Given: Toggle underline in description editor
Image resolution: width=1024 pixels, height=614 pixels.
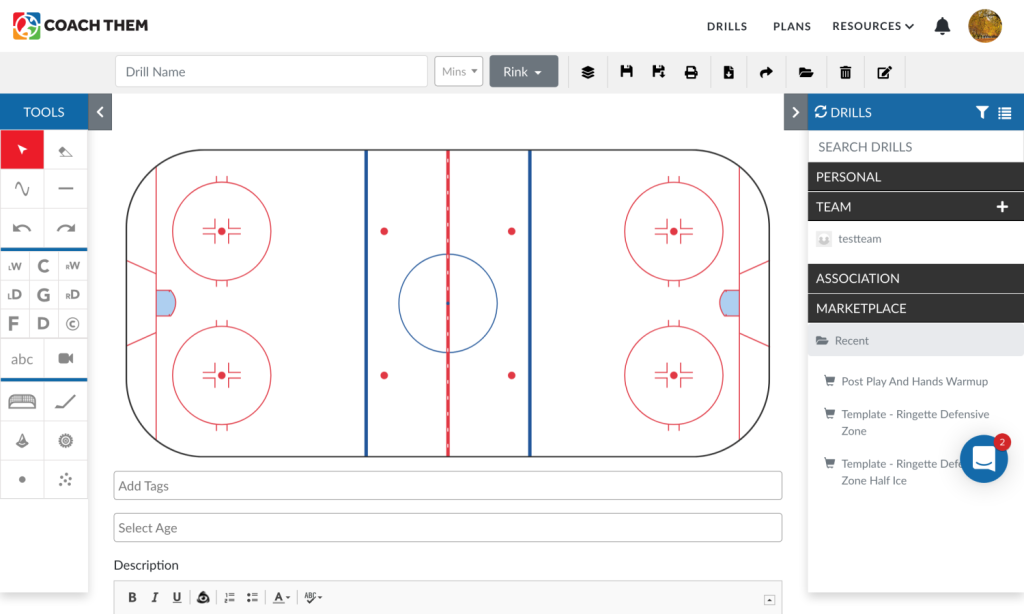Looking at the screenshot, I should pyautogui.click(x=177, y=598).
